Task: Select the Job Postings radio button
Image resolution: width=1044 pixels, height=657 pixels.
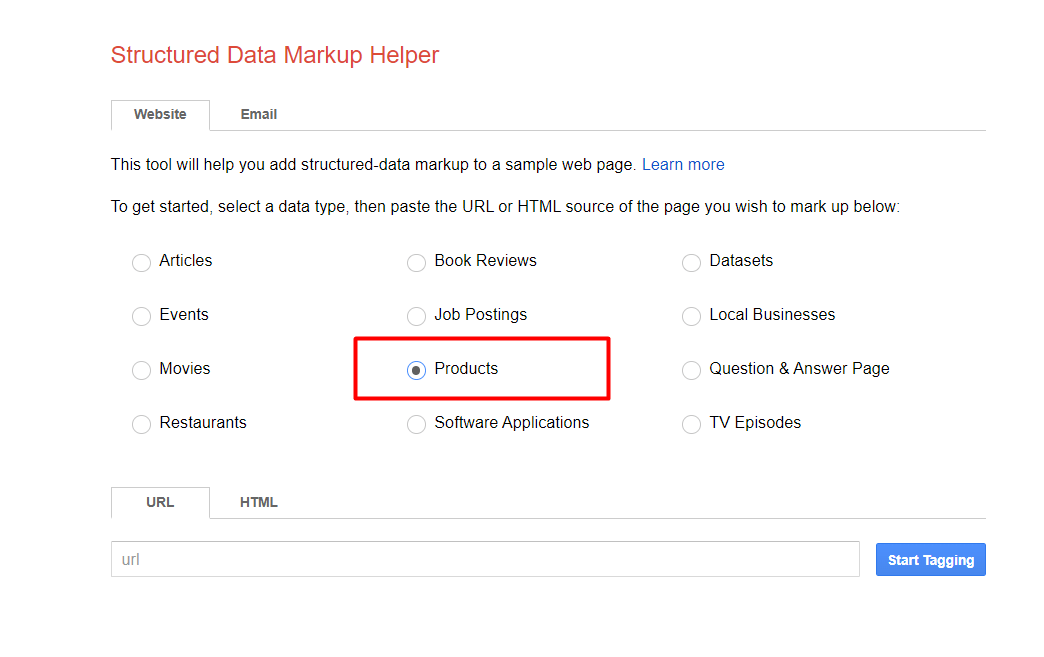Action: [x=416, y=317]
